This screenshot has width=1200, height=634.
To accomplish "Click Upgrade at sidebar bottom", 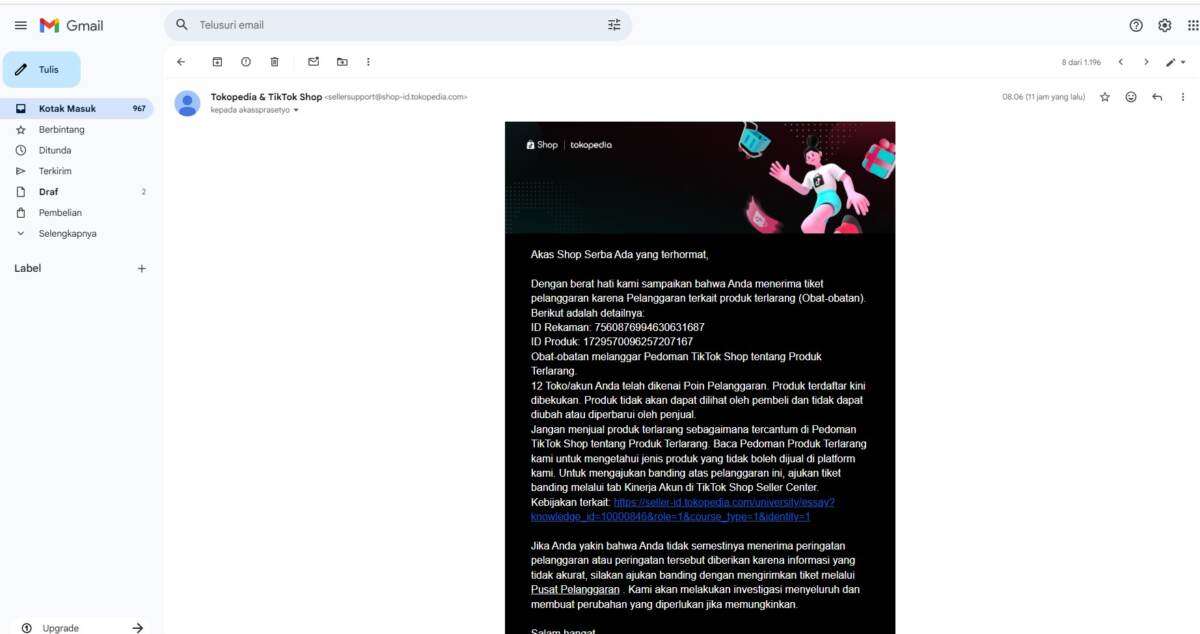I will (60, 628).
